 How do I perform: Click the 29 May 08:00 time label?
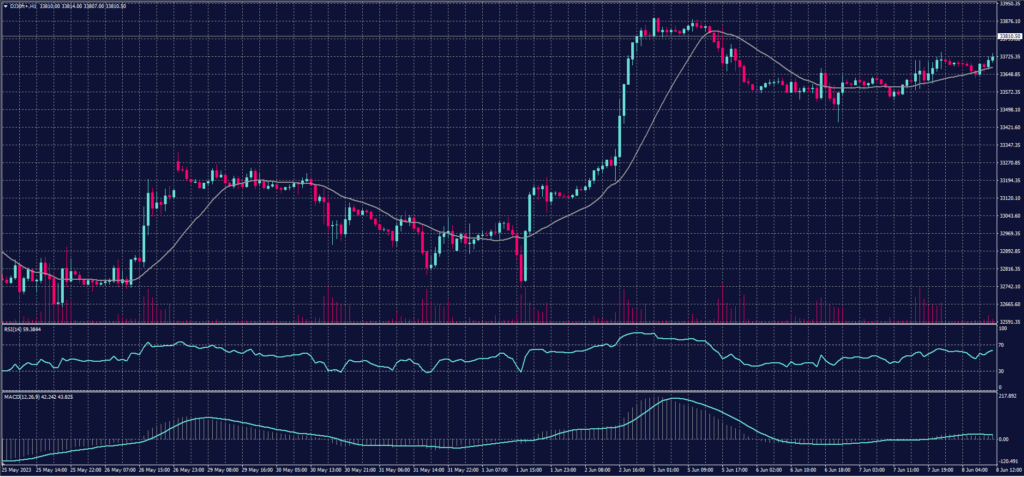[x=224, y=470]
